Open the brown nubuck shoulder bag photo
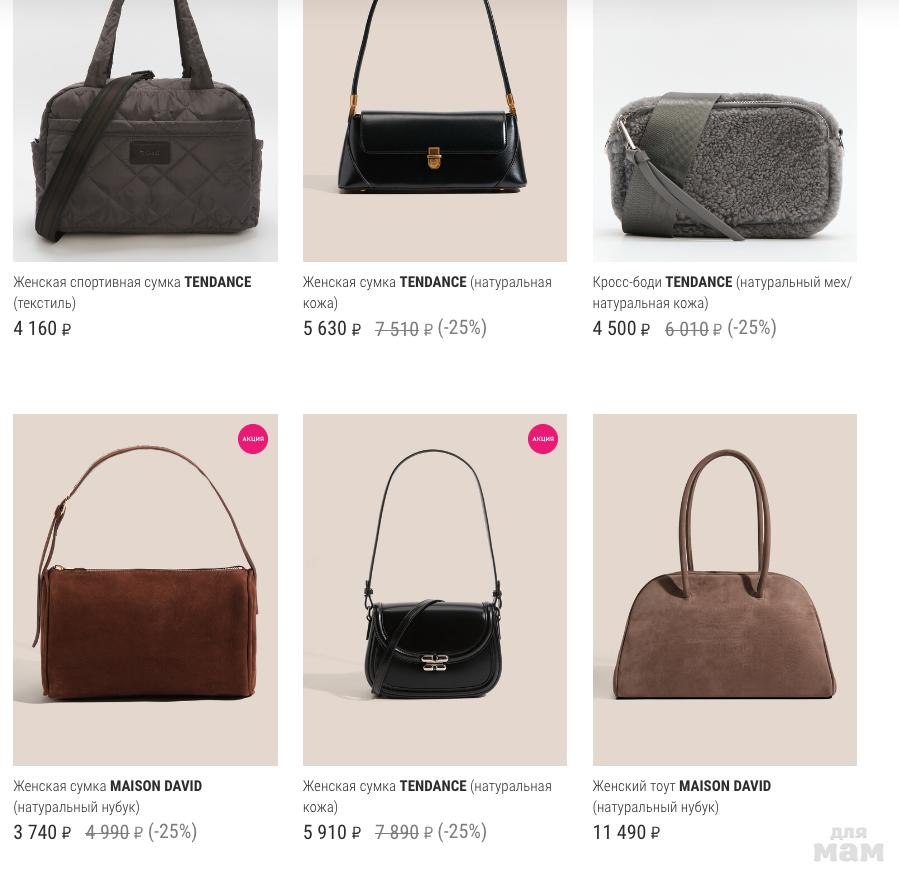This screenshot has height=876, width=899. (x=145, y=590)
